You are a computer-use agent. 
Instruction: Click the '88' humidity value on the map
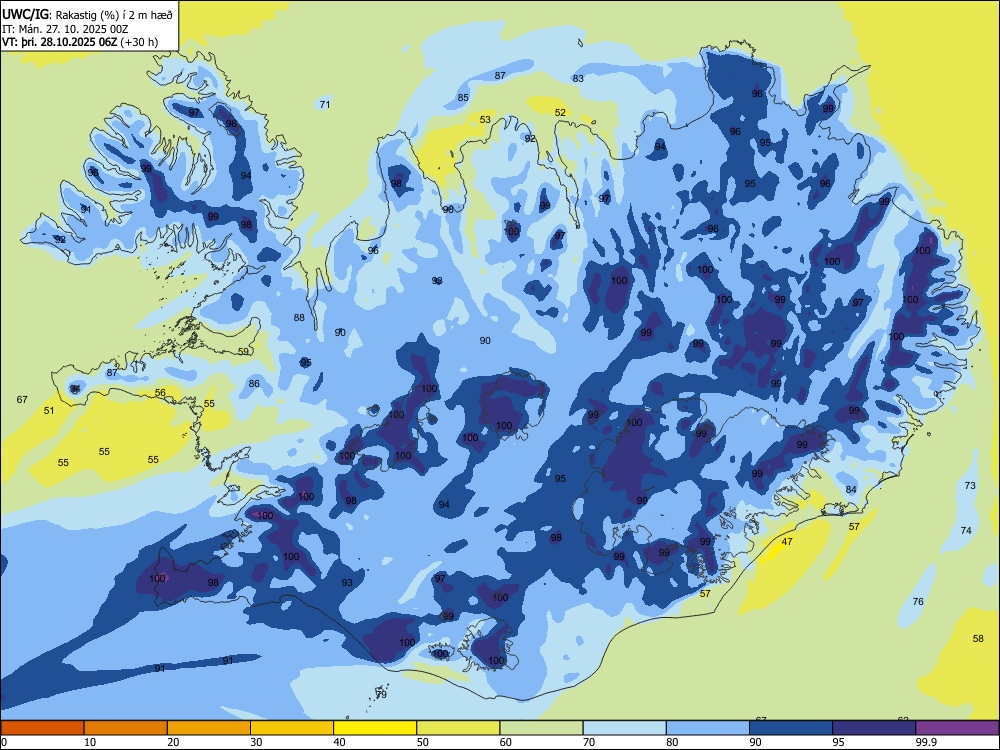(x=299, y=318)
